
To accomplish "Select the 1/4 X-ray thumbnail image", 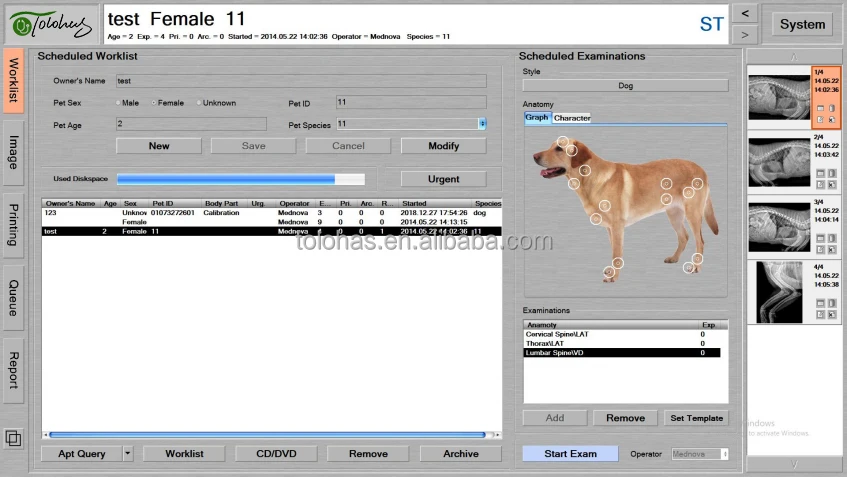I will pos(779,98).
